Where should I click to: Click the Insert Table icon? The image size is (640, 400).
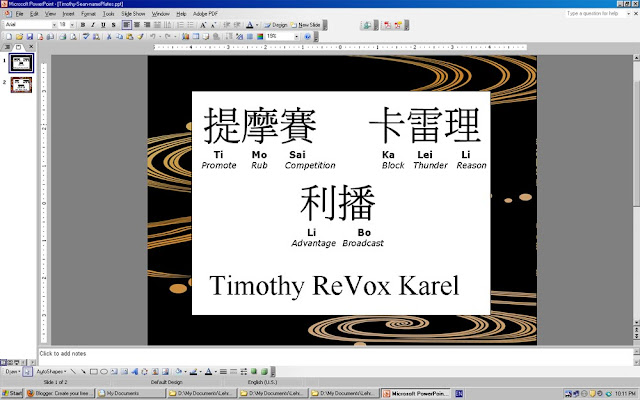click(196, 37)
